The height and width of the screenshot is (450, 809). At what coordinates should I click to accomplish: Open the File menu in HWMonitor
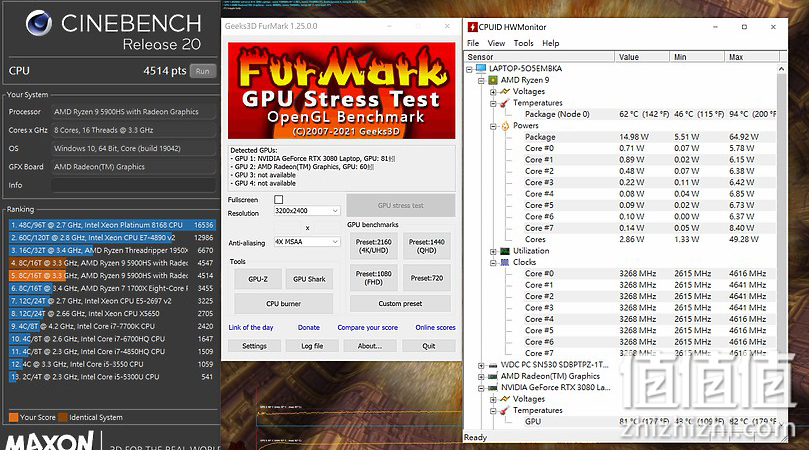(x=473, y=43)
